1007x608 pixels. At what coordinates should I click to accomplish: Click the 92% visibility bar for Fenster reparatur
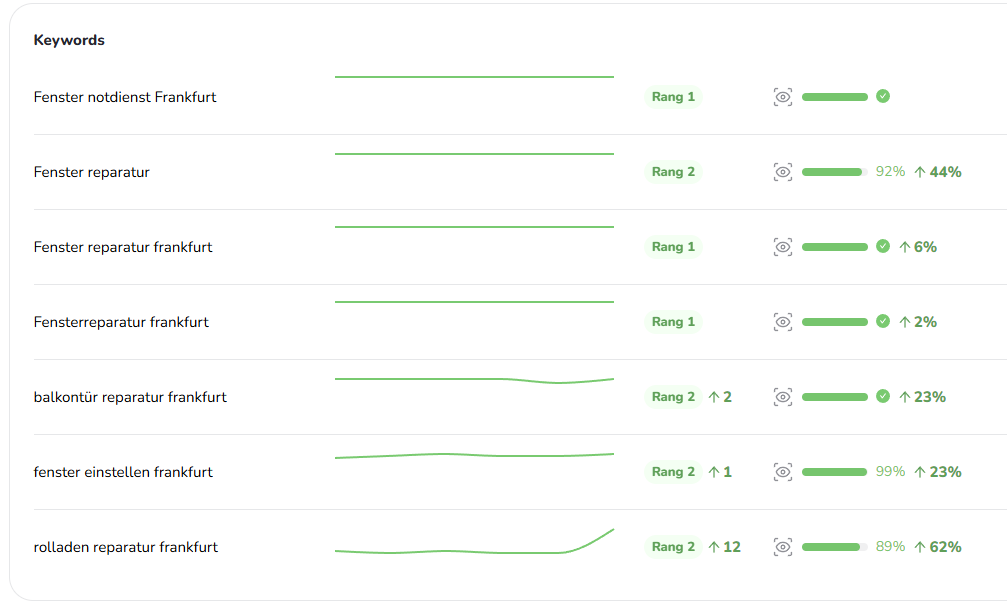[834, 172]
